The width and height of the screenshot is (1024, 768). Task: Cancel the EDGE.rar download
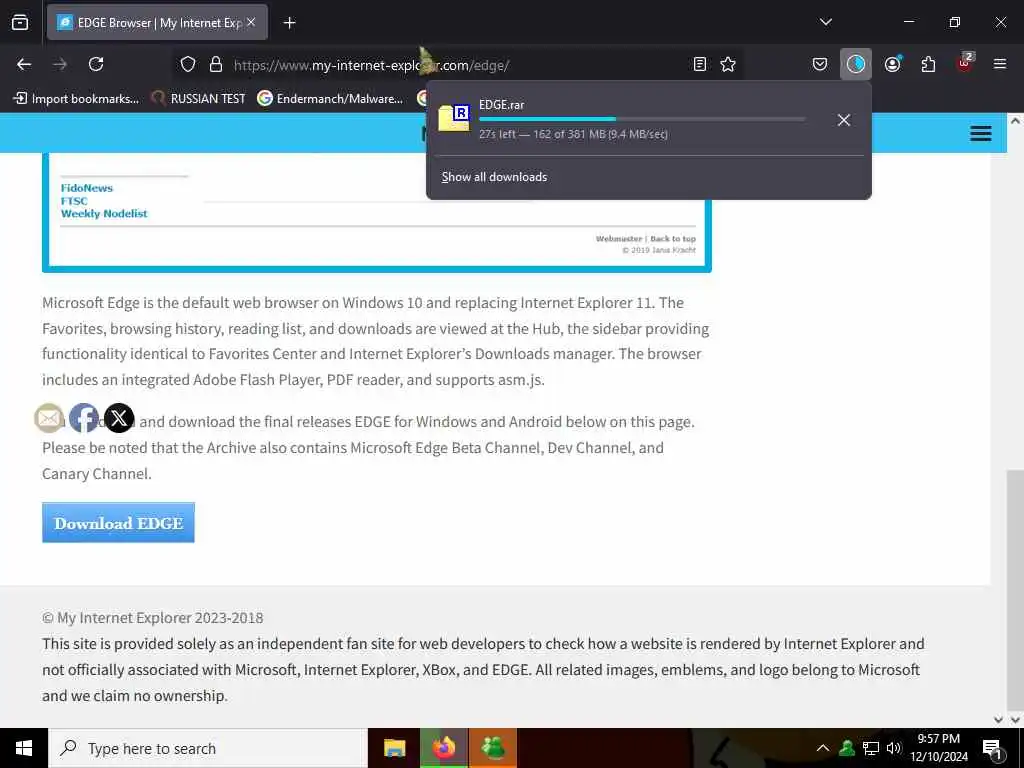coord(844,120)
